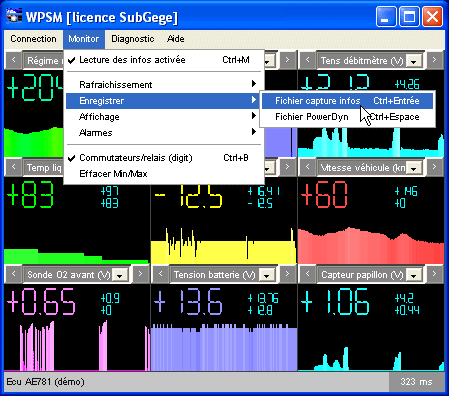The width and height of the screenshot is (449, 396).
Task: Select Effacer Min/Max
Action: coord(164,174)
